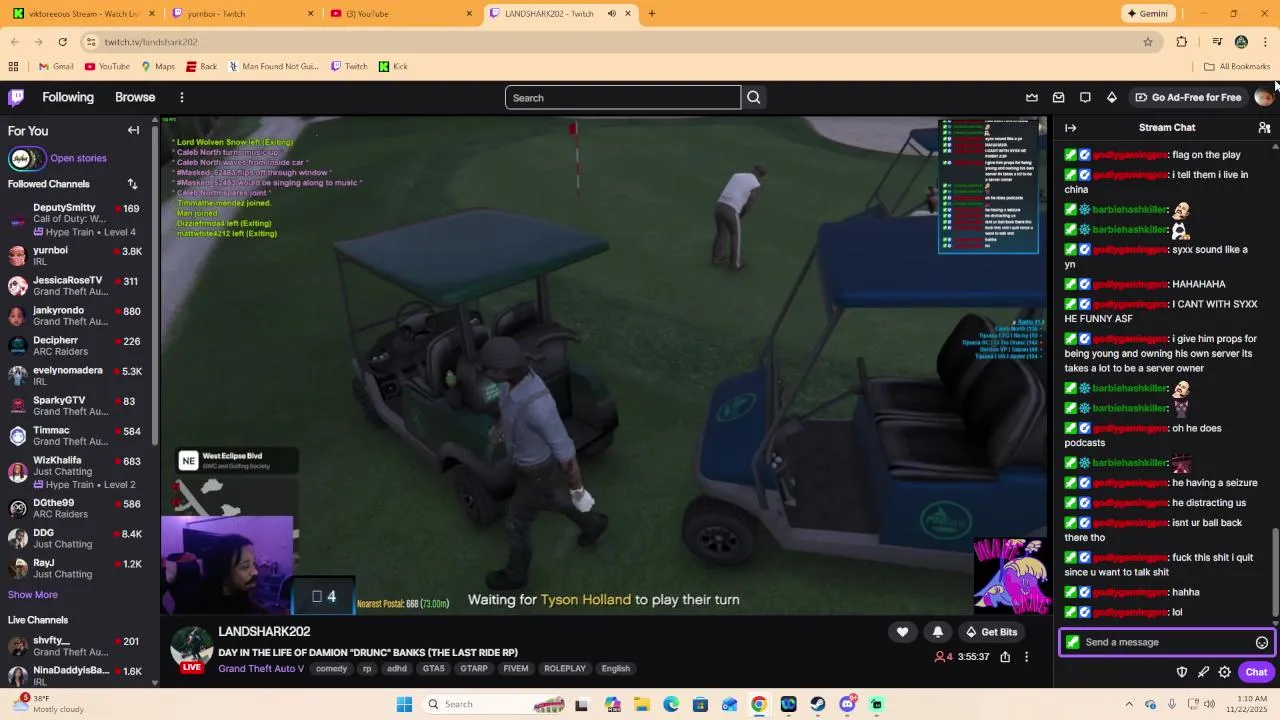Screen dimensions: 1280x720
Task: Open chat settings gear
Action: [x=1225, y=672]
